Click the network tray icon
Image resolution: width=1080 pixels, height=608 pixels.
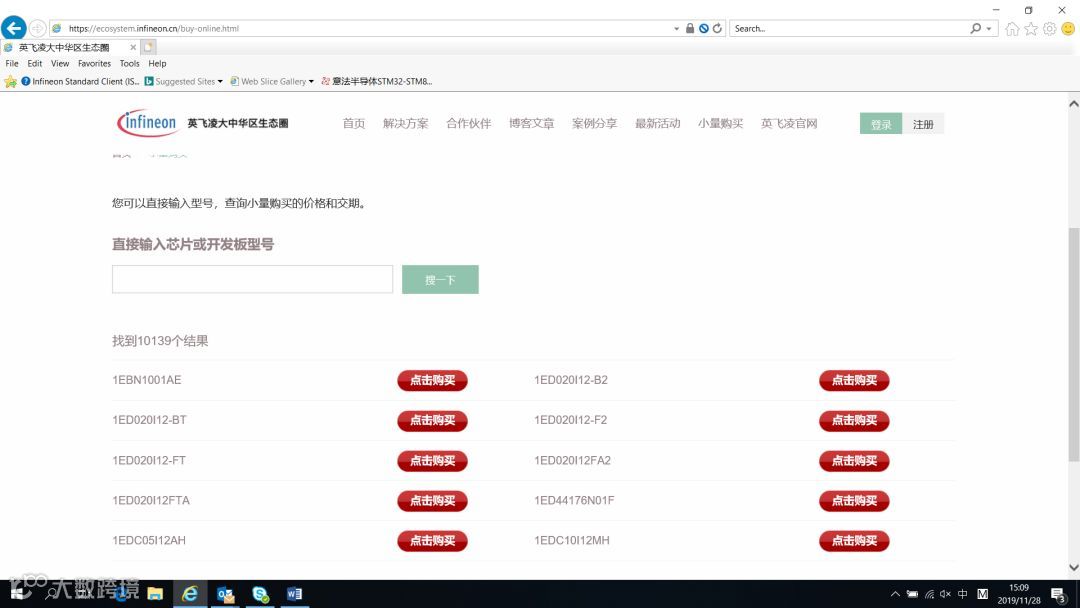929,594
